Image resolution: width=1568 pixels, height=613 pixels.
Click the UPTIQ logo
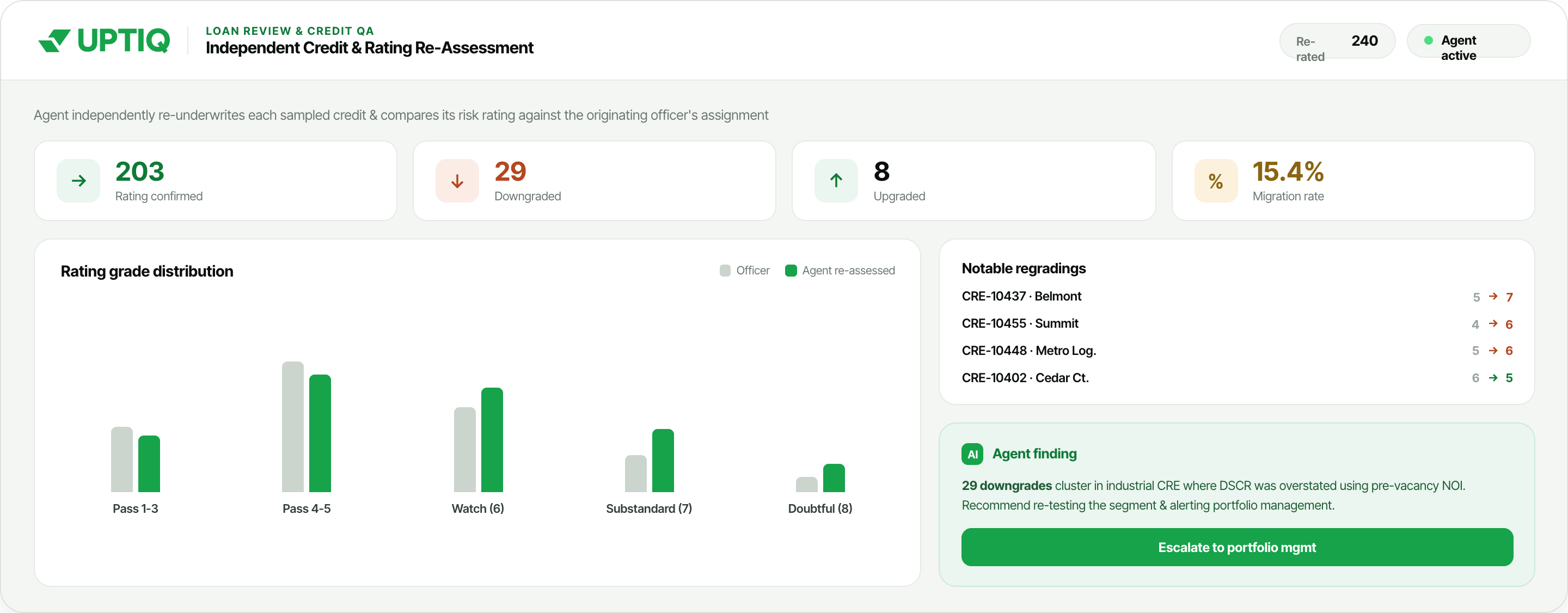point(104,41)
